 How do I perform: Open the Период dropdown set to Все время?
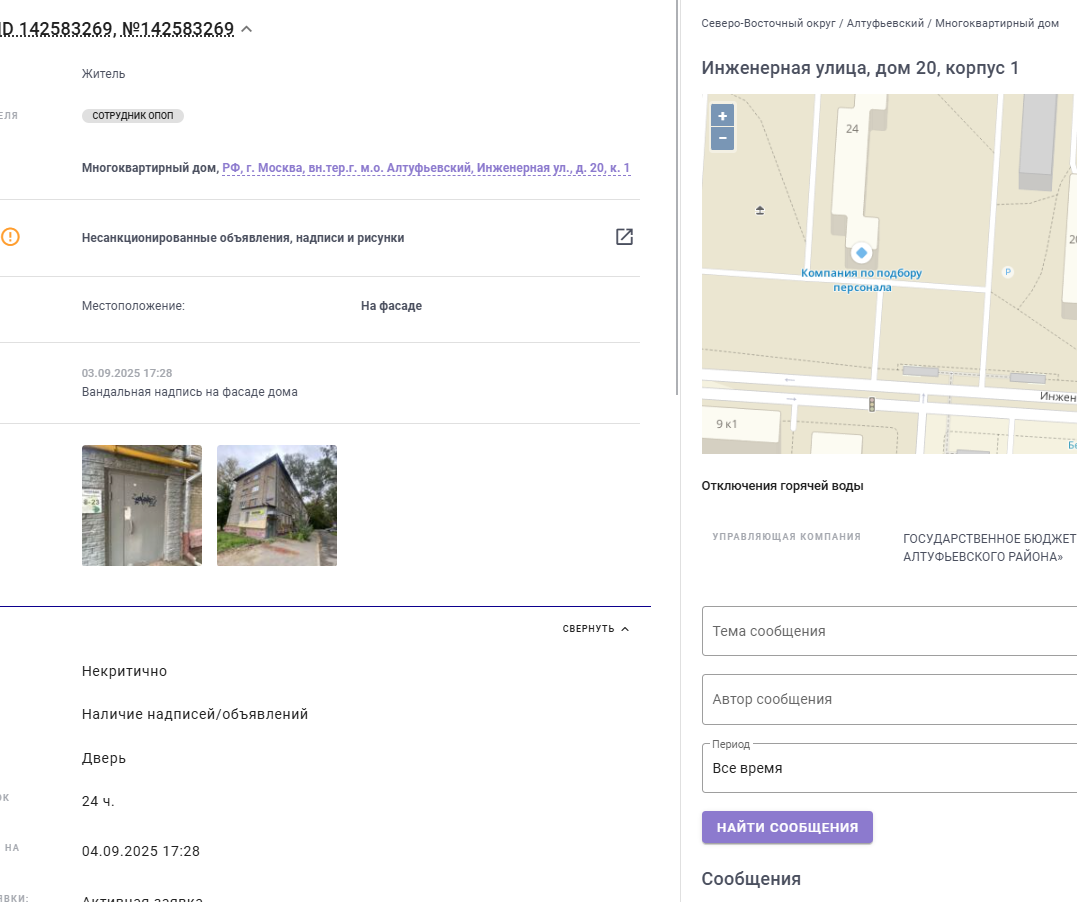[x=889, y=768]
